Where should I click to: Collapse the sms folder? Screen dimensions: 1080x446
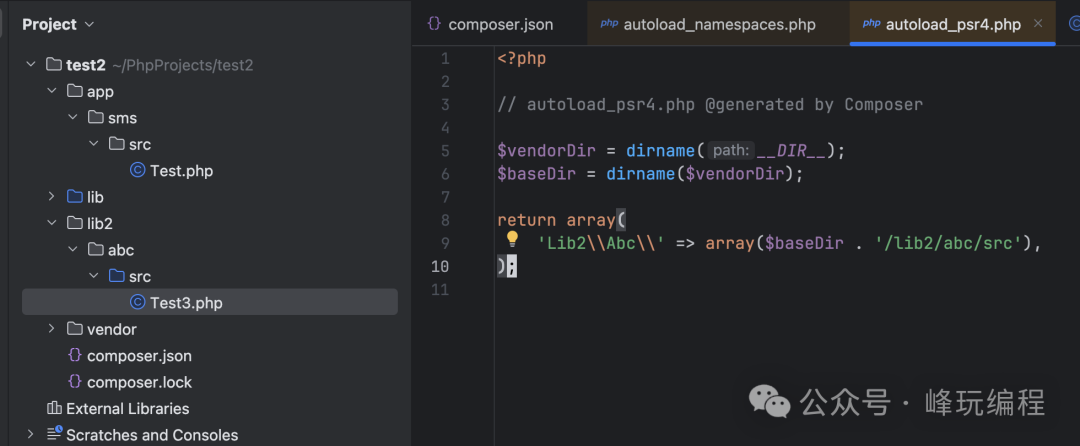pos(72,118)
